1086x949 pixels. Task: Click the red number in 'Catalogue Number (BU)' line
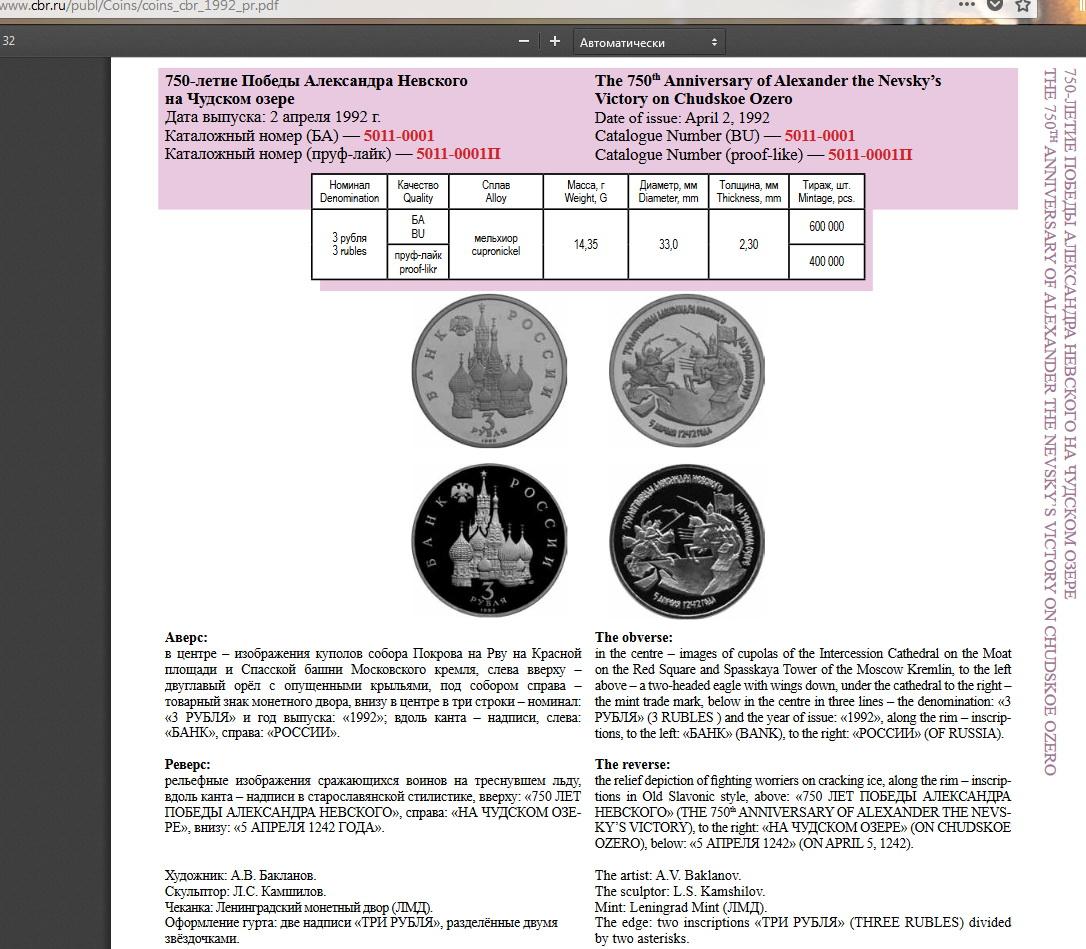(820, 136)
